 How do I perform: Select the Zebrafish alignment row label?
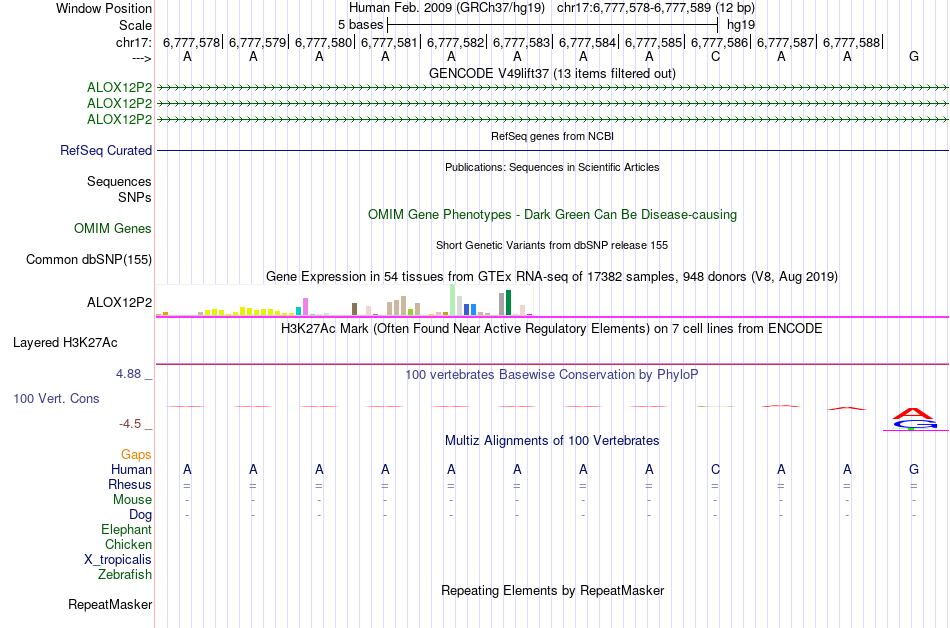tap(125, 574)
